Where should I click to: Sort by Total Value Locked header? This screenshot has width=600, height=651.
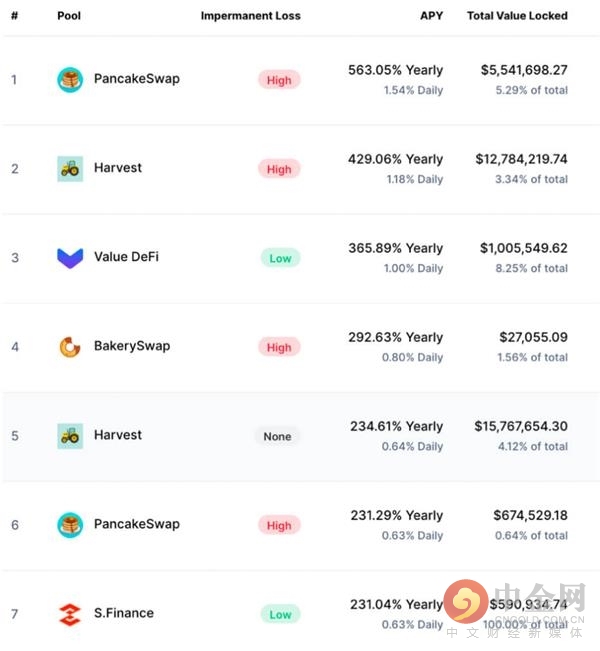click(x=517, y=16)
